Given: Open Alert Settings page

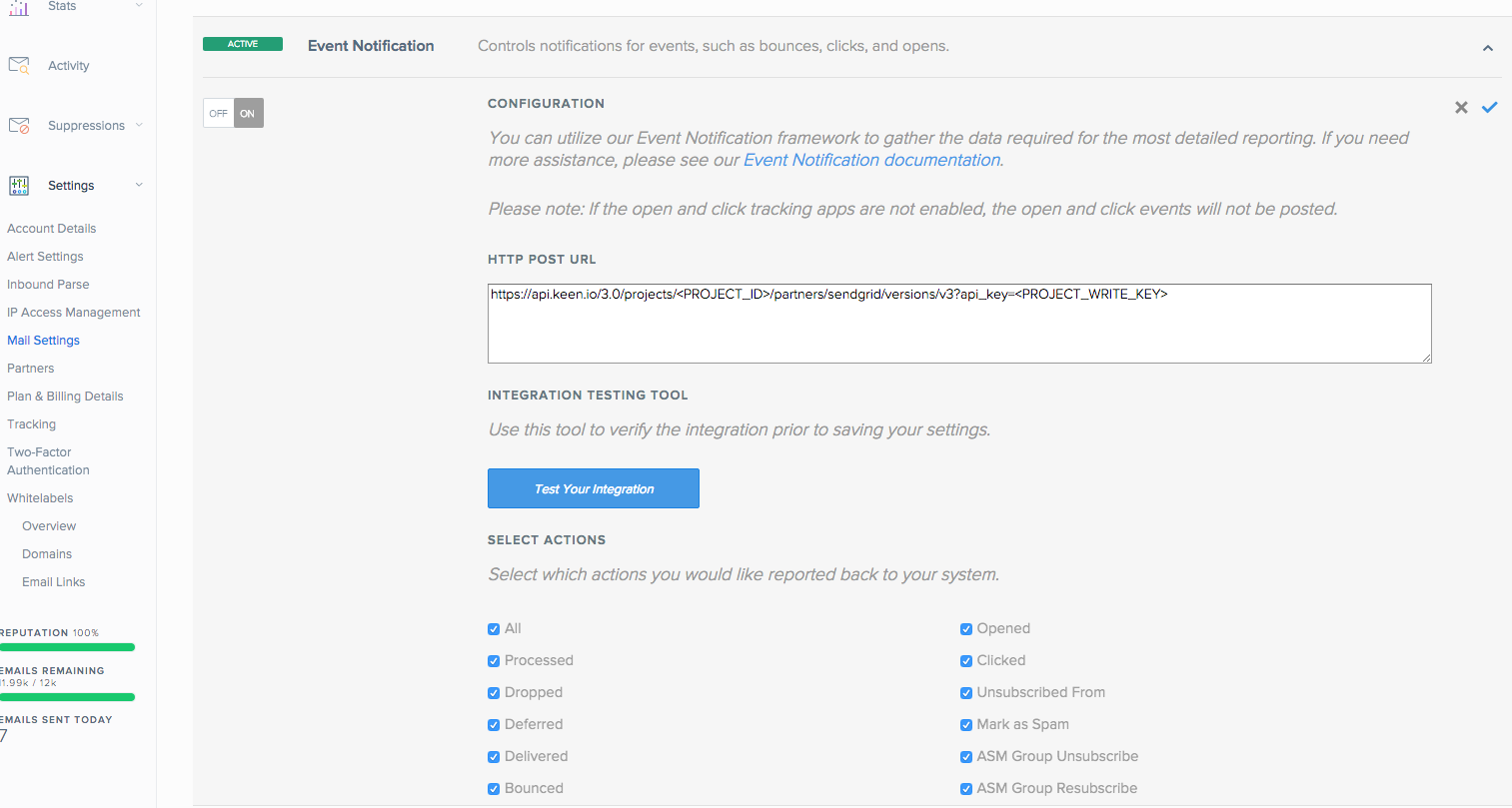Looking at the screenshot, I should 45,257.
